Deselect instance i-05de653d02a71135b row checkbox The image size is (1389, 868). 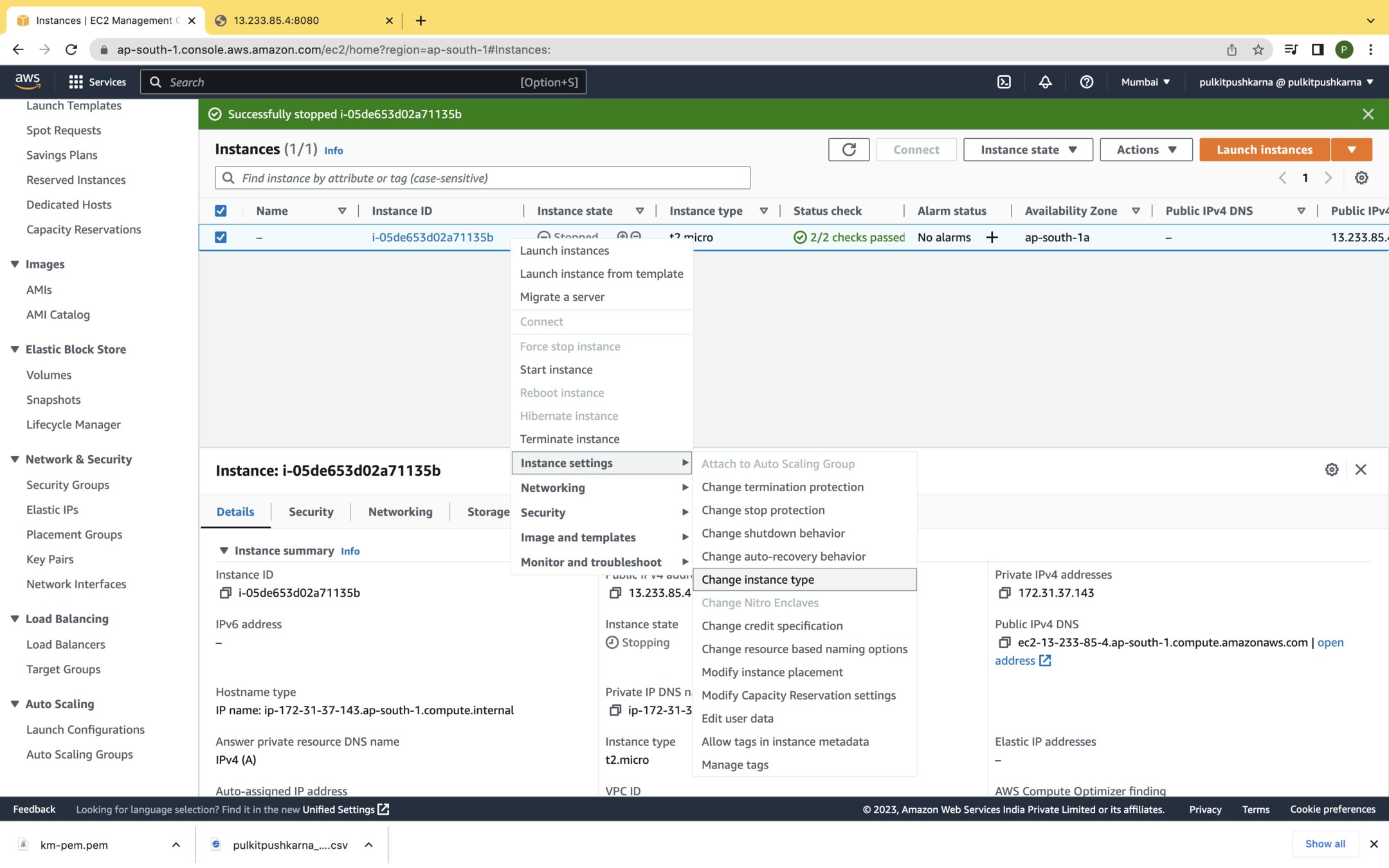(x=221, y=237)
